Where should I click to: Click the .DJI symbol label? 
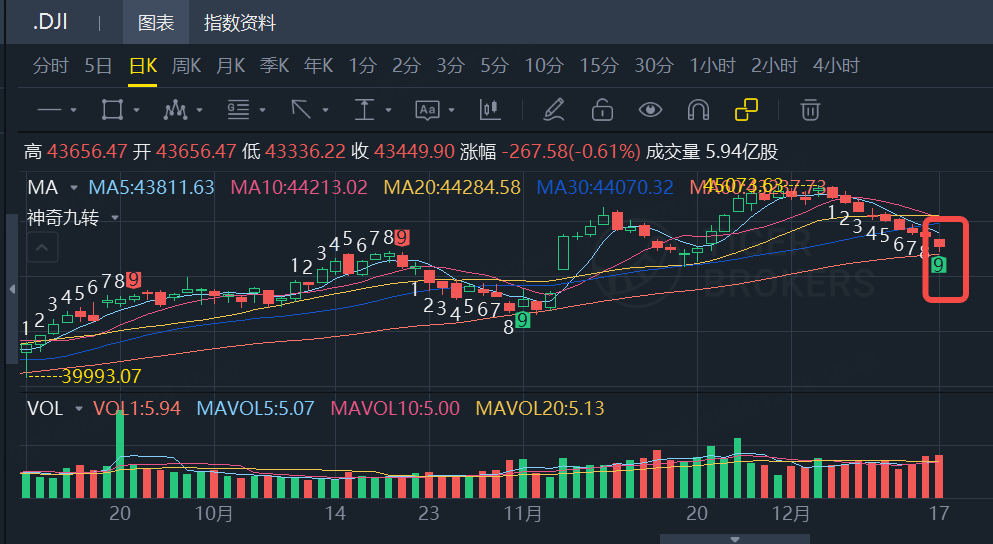(x=50, y=23)
